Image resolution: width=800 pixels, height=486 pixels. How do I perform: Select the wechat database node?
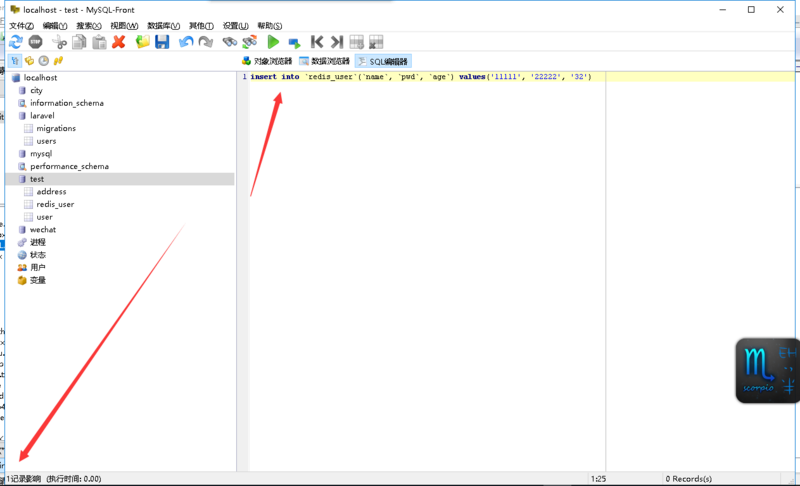click(43, 230)
